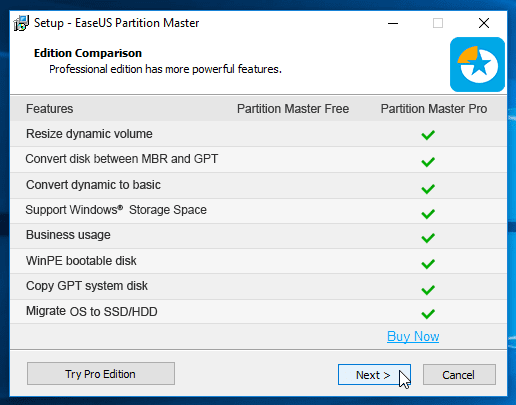Screen dimensions: 516x405
Task: Click 'Professional edition has more powerful features' text
Action: [165, 69]
